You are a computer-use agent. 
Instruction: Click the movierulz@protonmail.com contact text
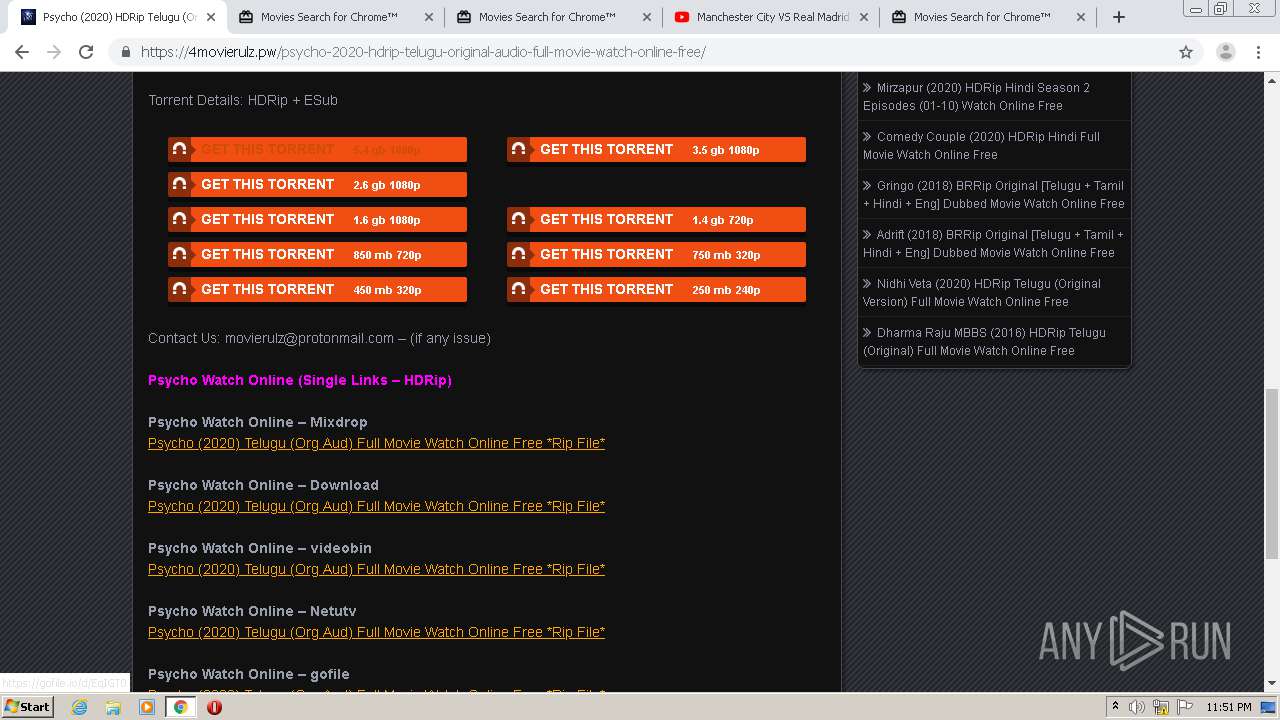pyautogui.click(x=309, y=338)
